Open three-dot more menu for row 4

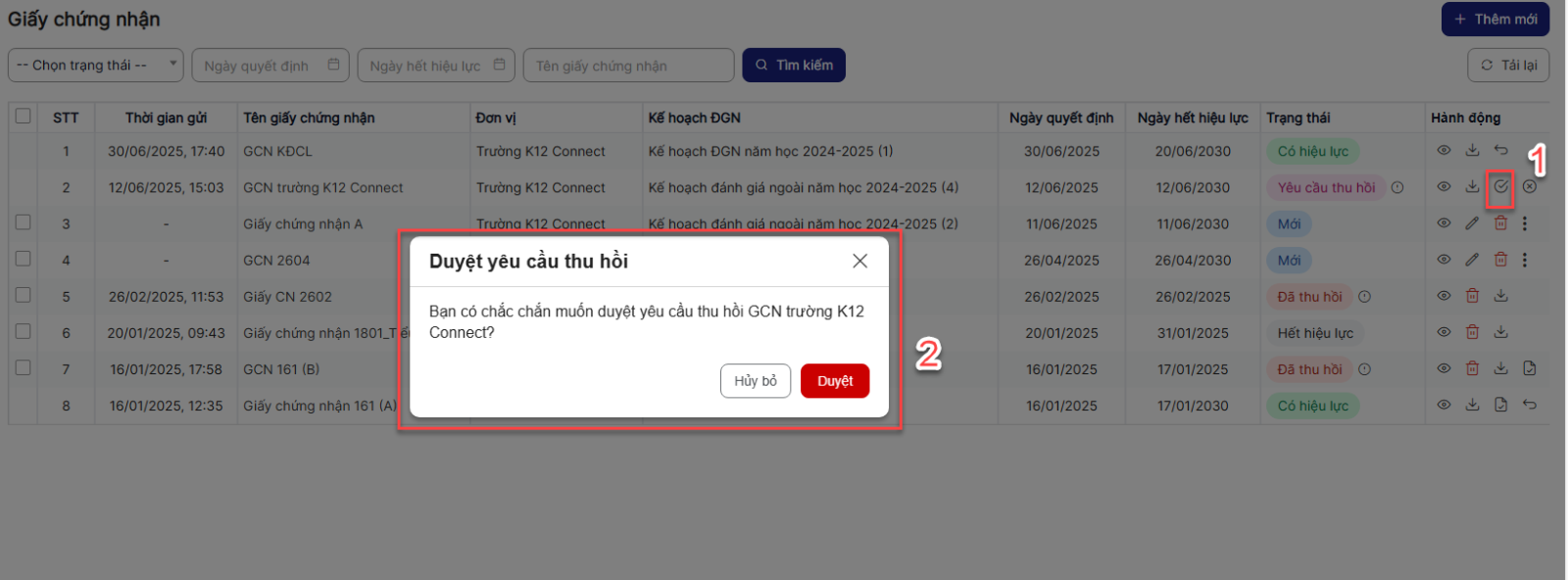pyautogui.click(x=1525, y=260)
